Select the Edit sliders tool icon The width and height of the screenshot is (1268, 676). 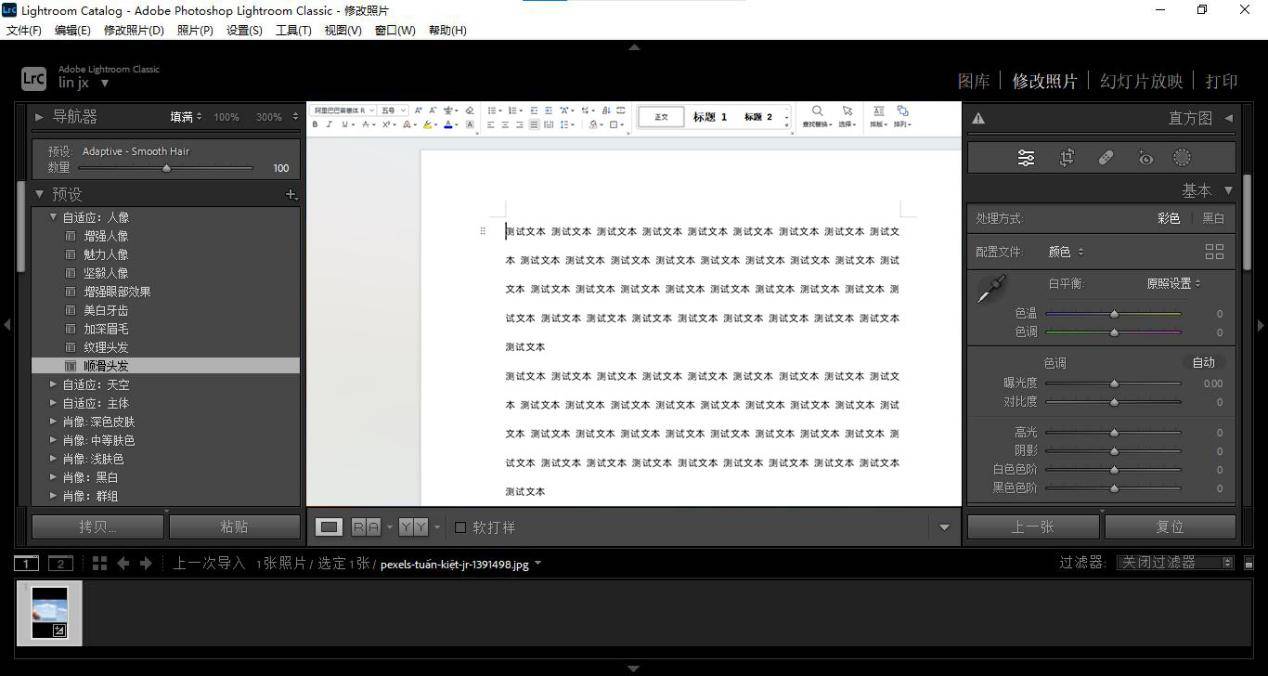pos(1026,157)
